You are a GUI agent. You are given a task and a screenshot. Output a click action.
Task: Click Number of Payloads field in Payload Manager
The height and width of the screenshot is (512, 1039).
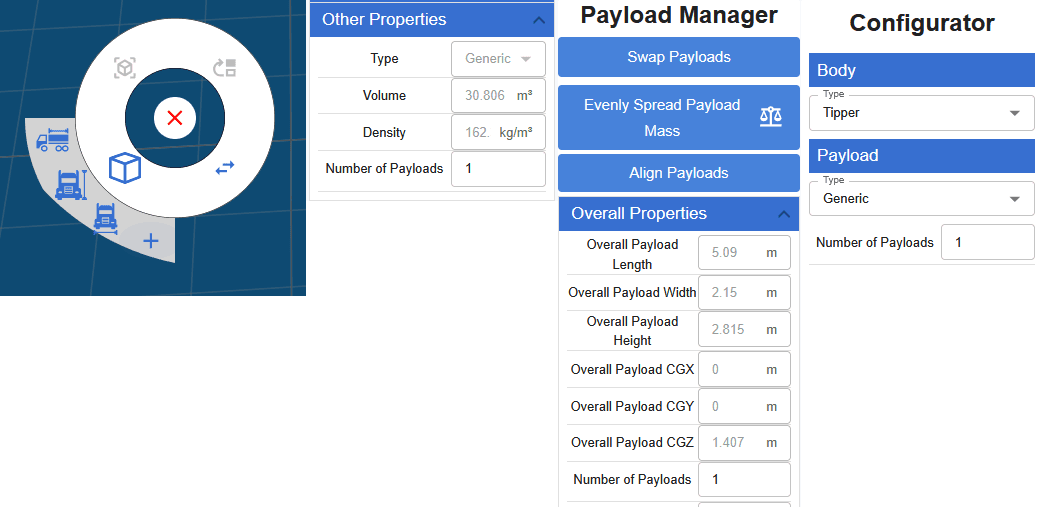[x=744, y=480]
